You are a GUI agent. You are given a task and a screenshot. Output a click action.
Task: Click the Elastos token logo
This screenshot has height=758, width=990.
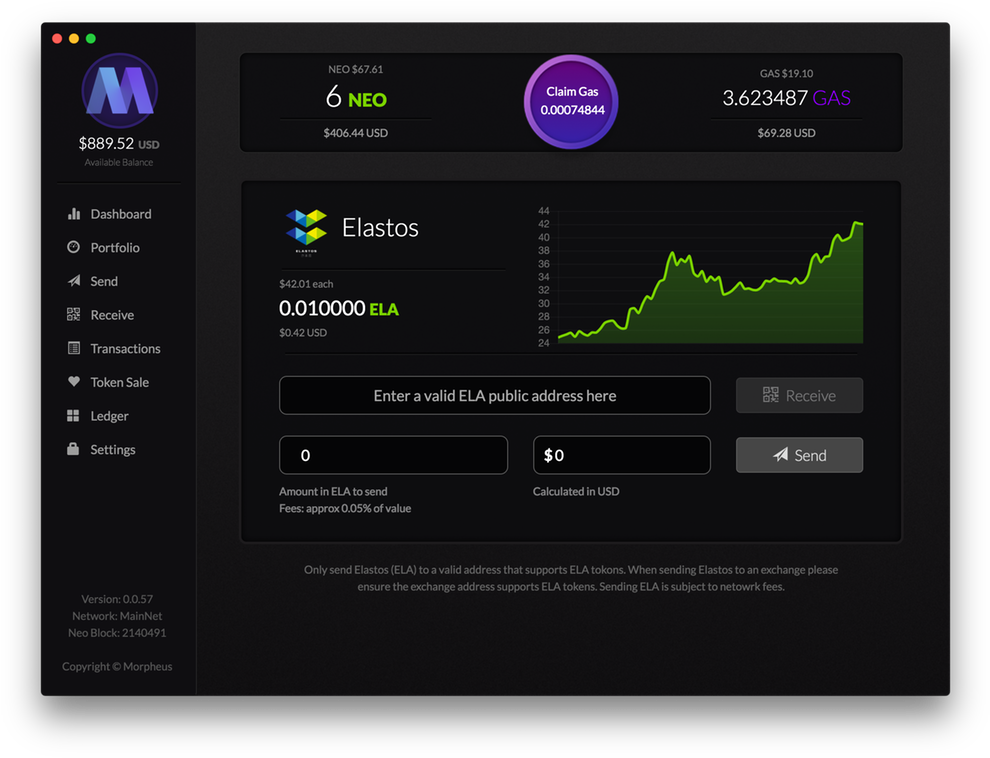(306, 228)
